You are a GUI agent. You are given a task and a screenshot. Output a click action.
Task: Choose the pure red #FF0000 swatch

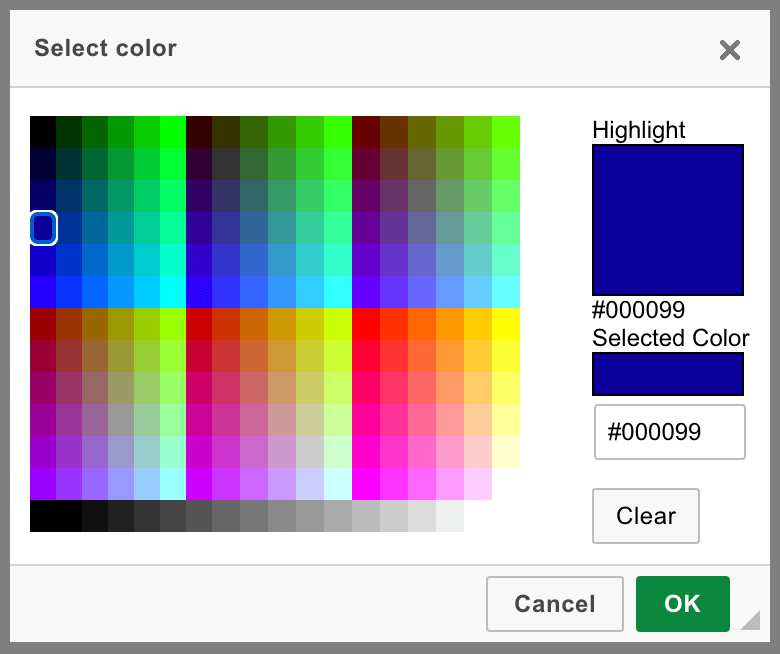coord(366,324)
